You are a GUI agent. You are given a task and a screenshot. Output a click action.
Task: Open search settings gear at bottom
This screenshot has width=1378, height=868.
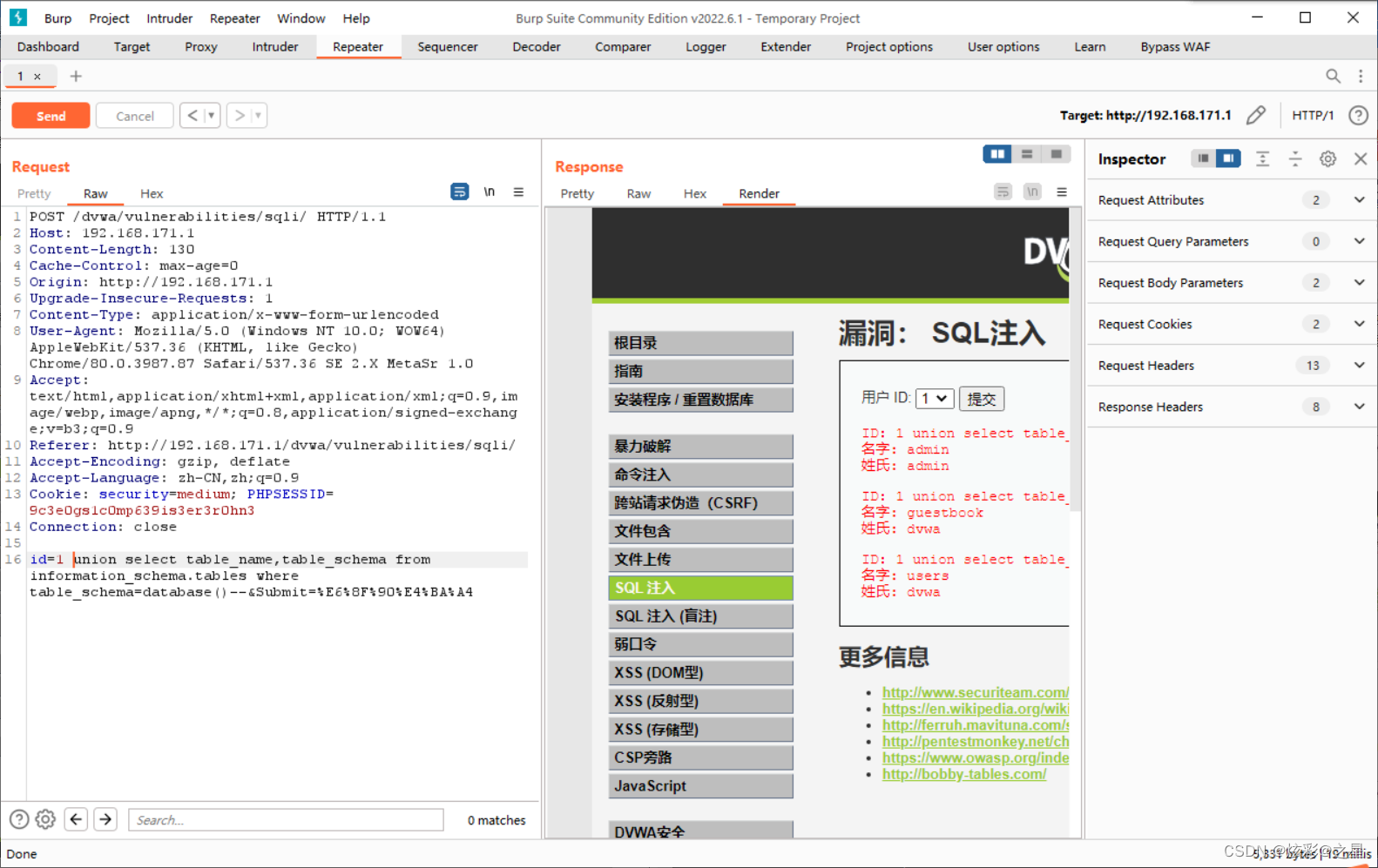tap(45, 819)
